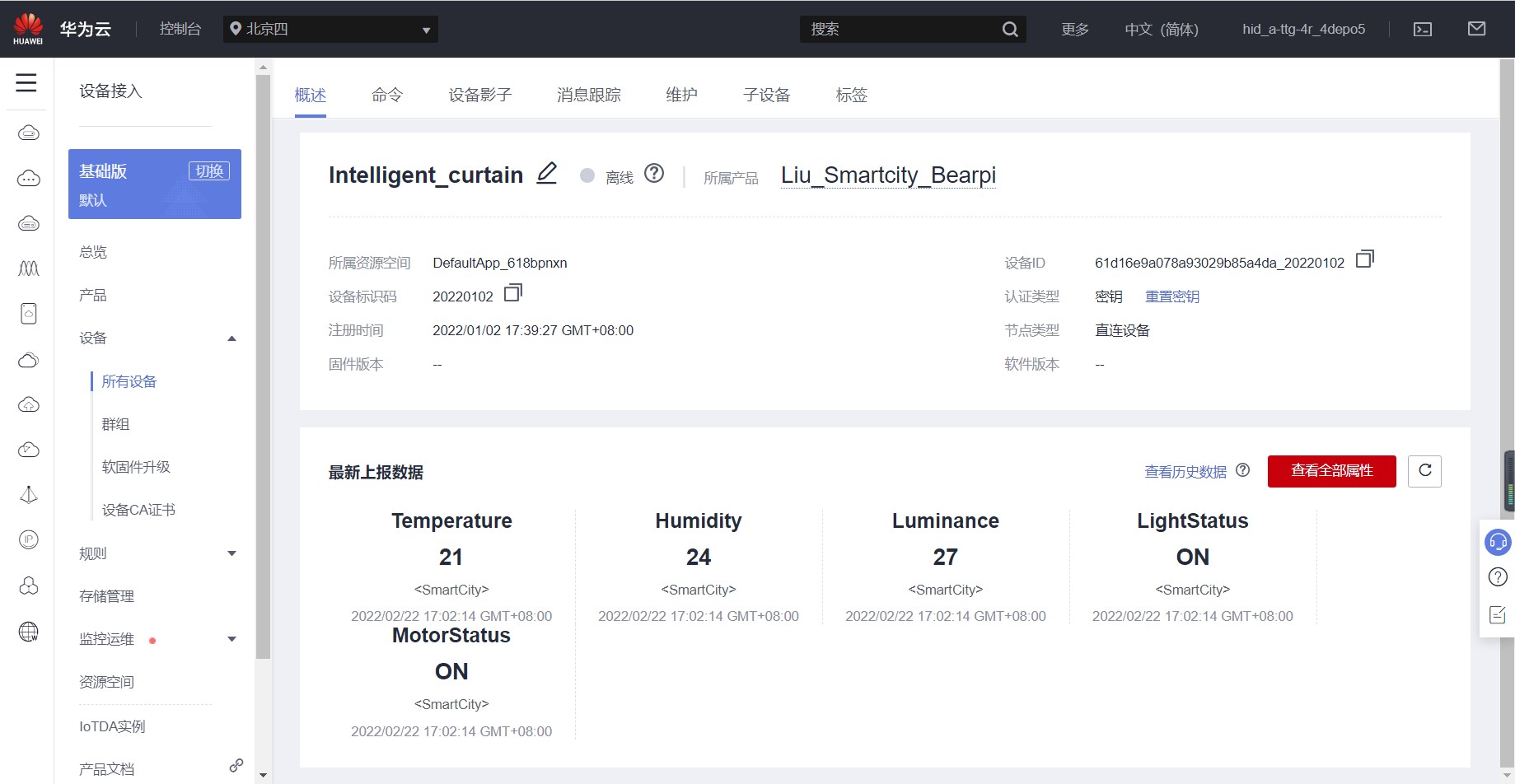Open the feedback note icon
This screenshot has width=1515, height=784.
pyautogui.click(x=1498, y=614)
